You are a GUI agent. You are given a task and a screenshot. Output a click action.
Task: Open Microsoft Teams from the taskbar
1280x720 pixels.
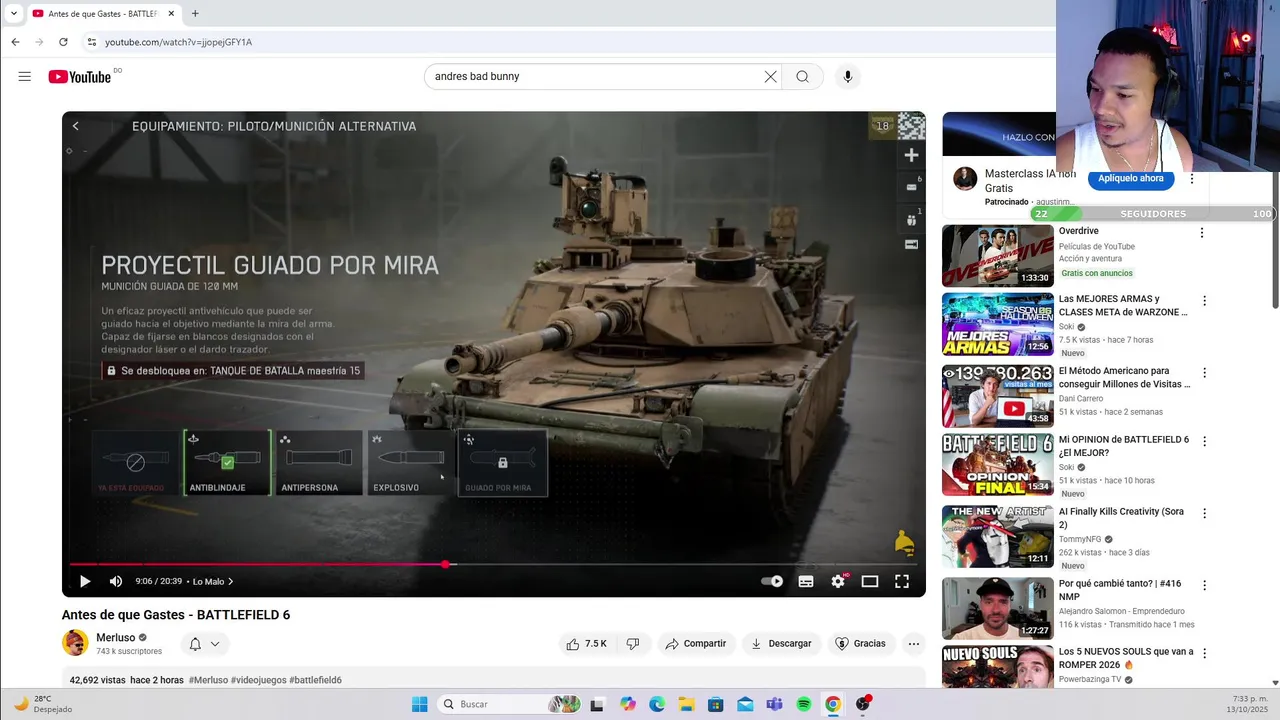click(774, 704)
